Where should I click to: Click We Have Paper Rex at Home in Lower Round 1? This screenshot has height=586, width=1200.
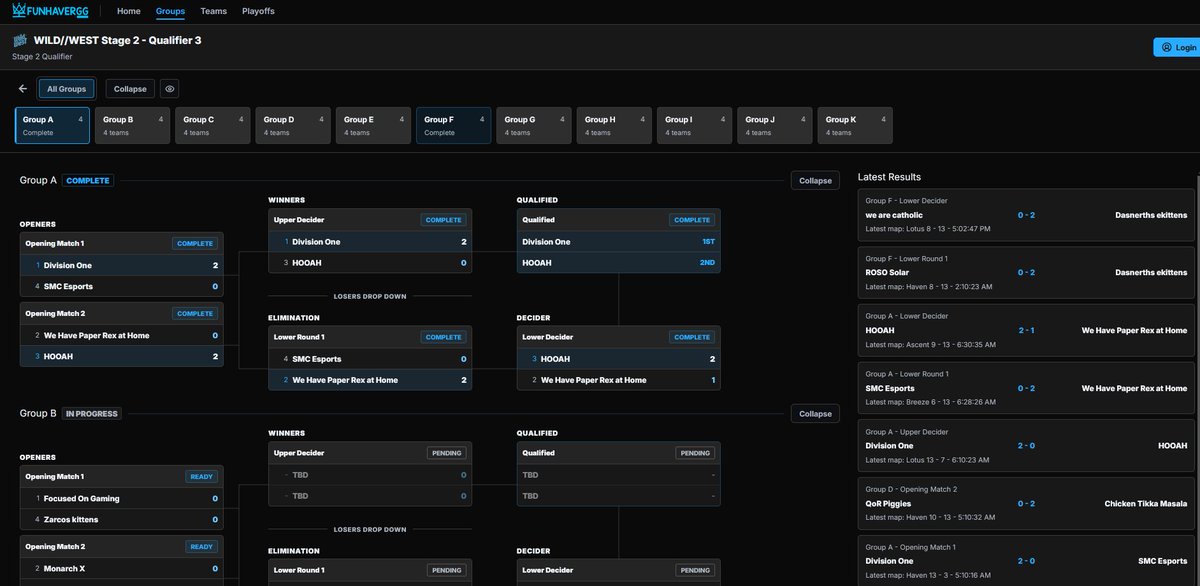pyautogui.click(x=370, y=380)
